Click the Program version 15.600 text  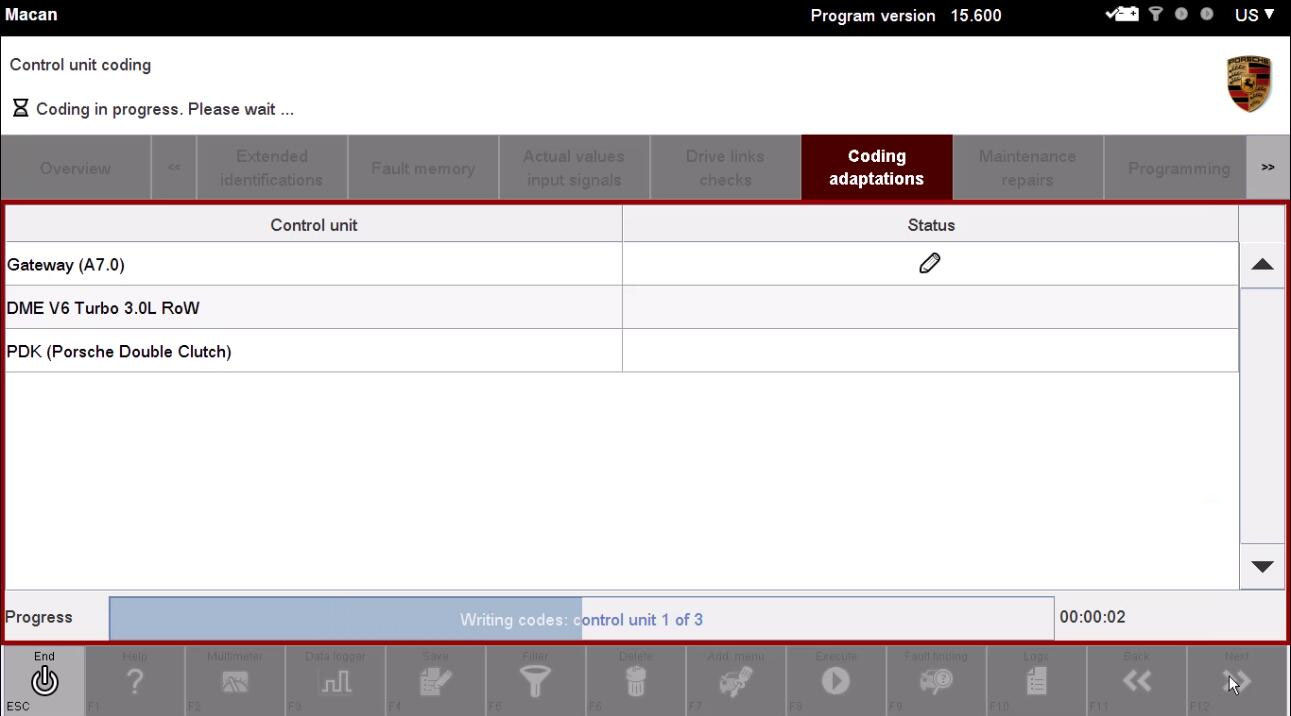click(906, 15)
